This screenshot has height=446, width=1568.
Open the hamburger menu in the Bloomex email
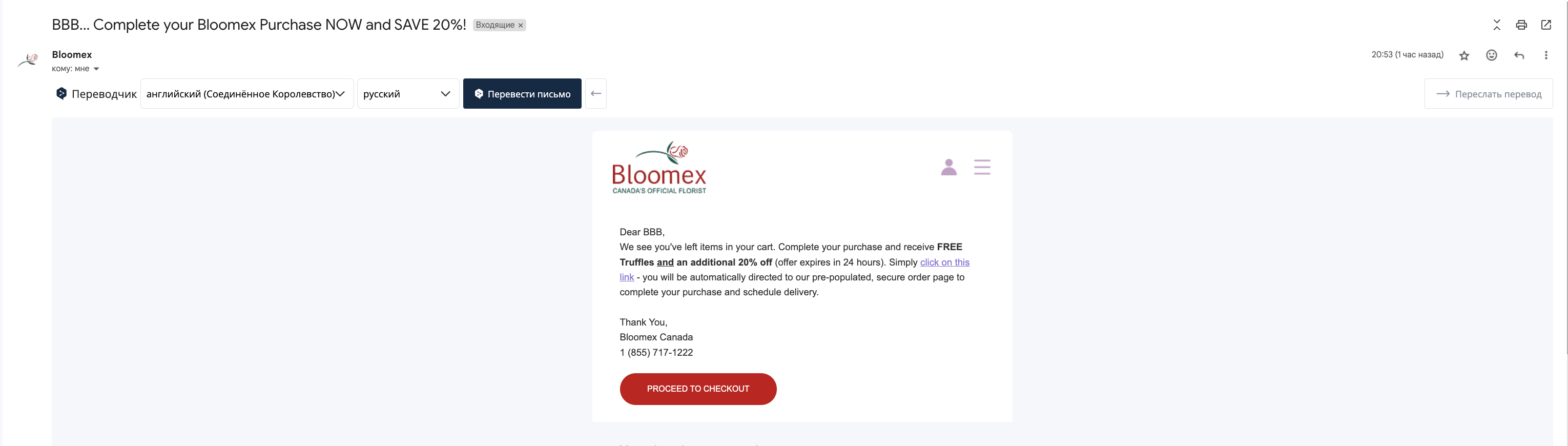coord(982,167)
